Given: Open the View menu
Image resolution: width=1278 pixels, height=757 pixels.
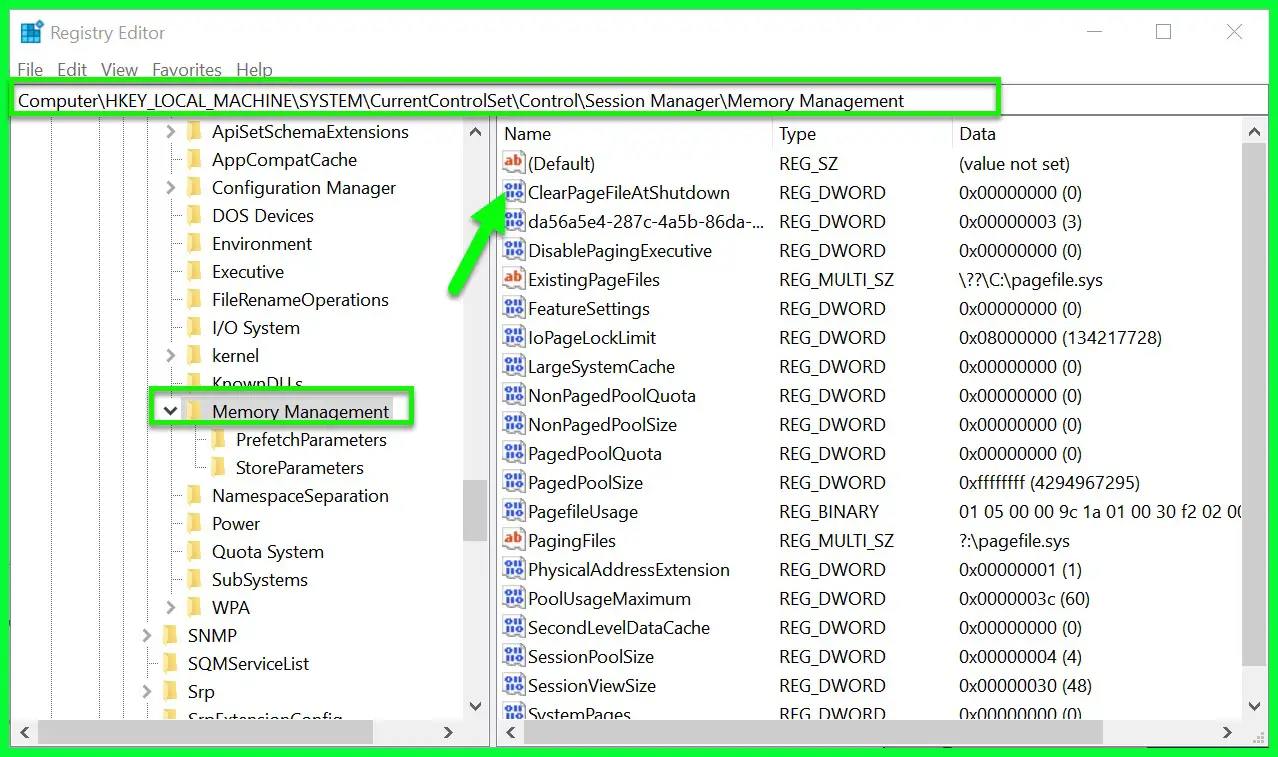Looking at the screenshot, I should (x=120, y=69).
